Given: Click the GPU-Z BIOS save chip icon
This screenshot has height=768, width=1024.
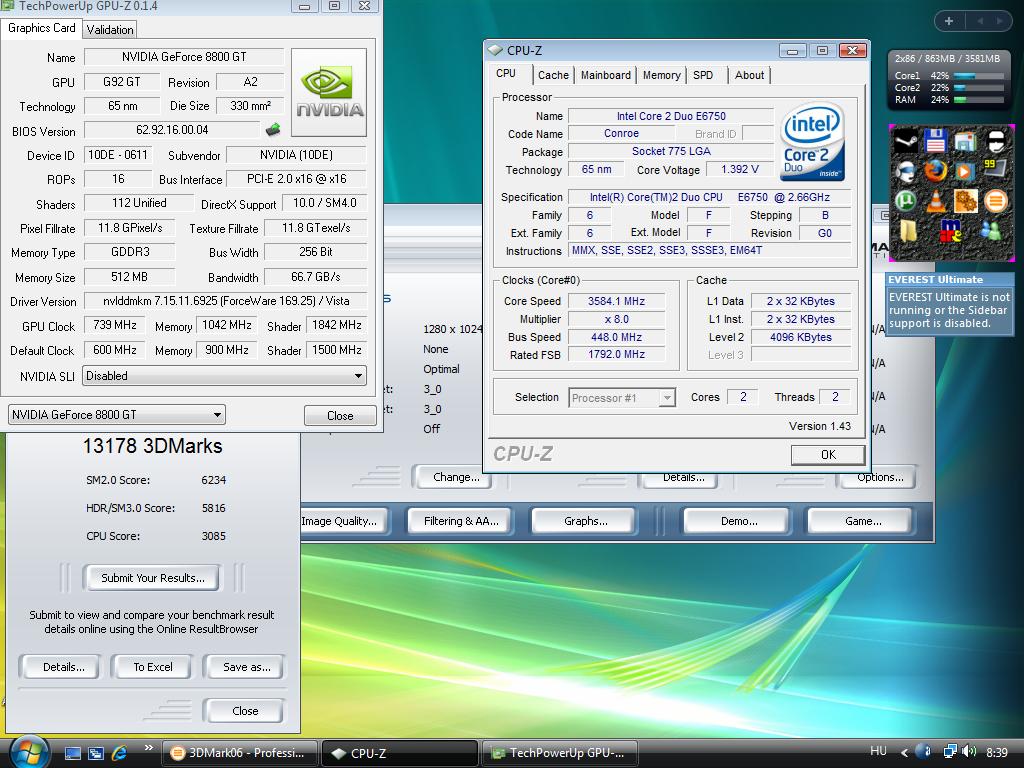Looking at the screenshot, I should (x=273, y=129).
